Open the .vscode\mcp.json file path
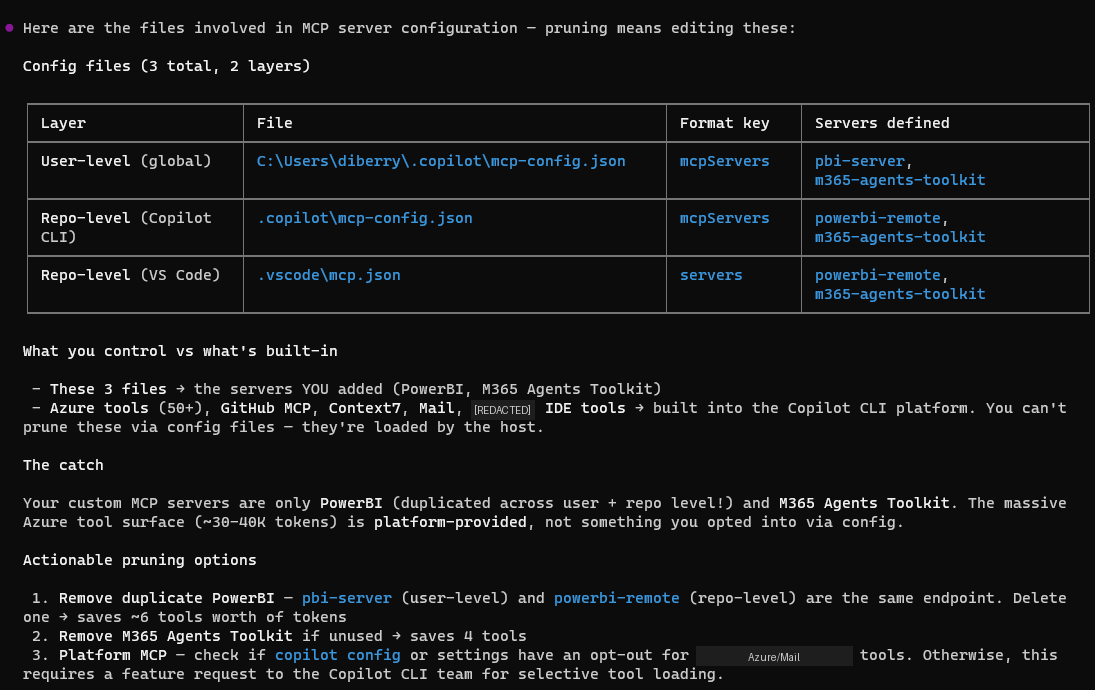1095x690 pixels. (x=328, y=275)
